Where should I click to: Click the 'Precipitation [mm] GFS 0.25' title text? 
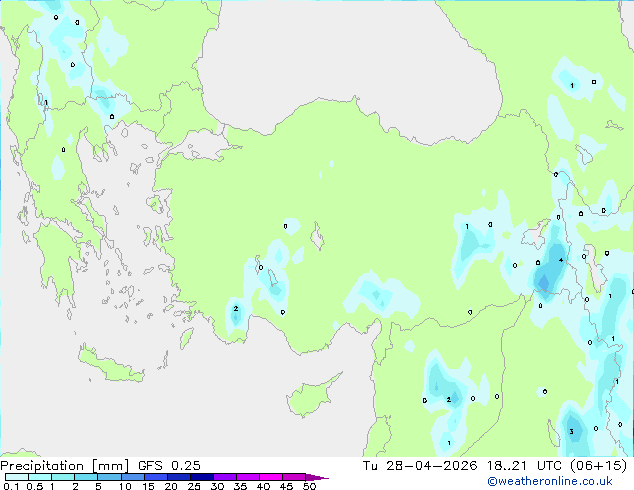[100, 466]
